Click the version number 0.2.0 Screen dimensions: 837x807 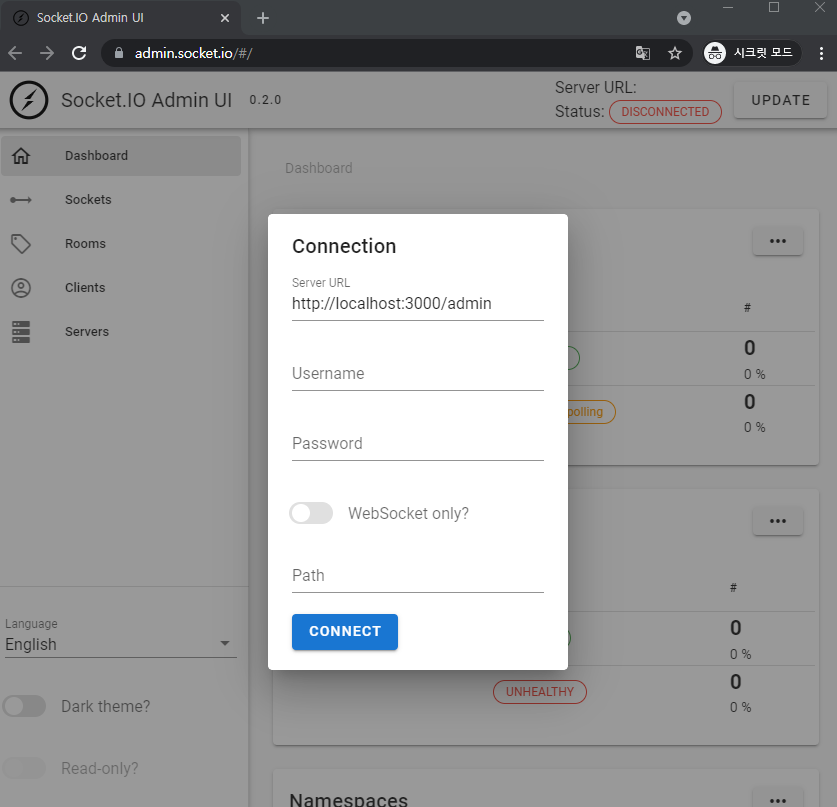(265, 100)
